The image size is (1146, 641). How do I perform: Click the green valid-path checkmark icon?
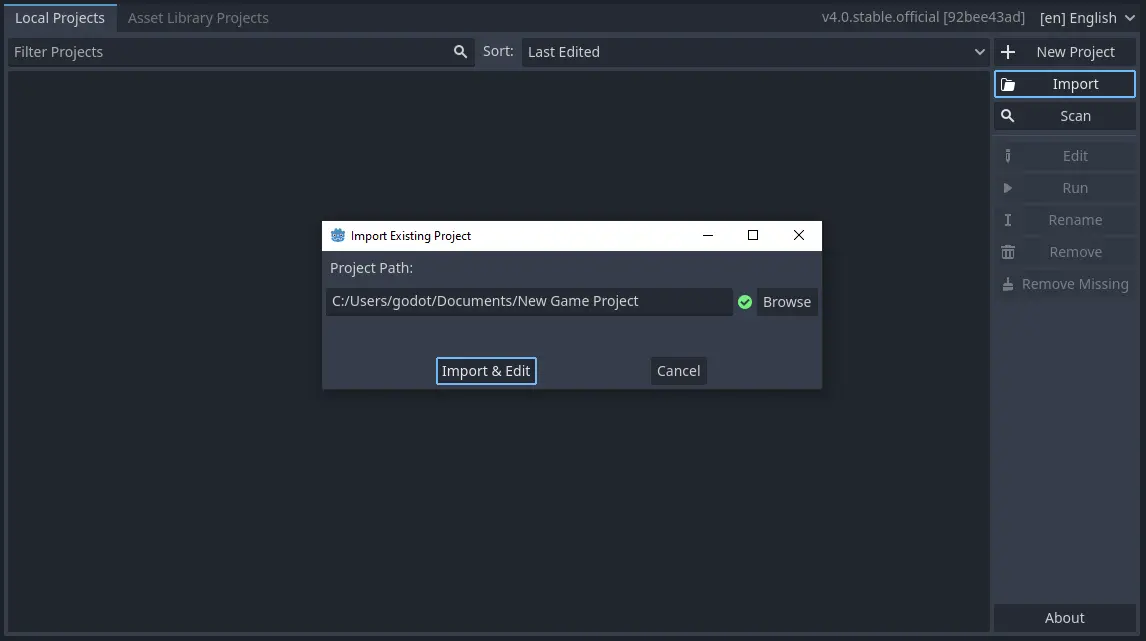pyautogui.click(x=745, y=302)
